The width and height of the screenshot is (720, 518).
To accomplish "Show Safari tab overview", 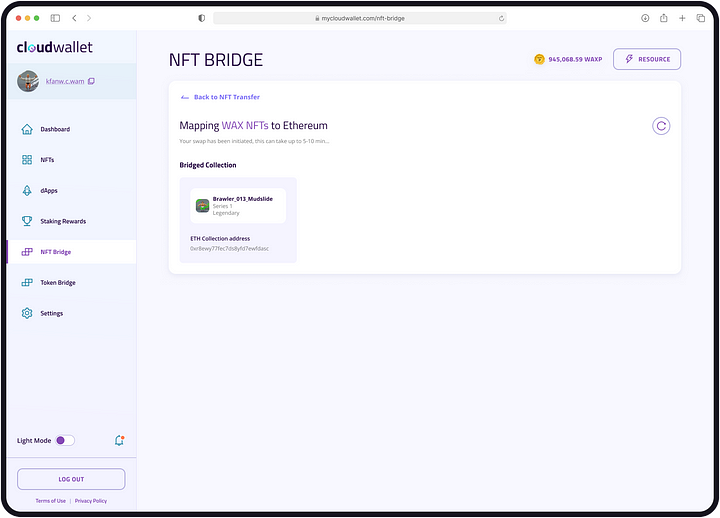I will (x=701, y=18).
